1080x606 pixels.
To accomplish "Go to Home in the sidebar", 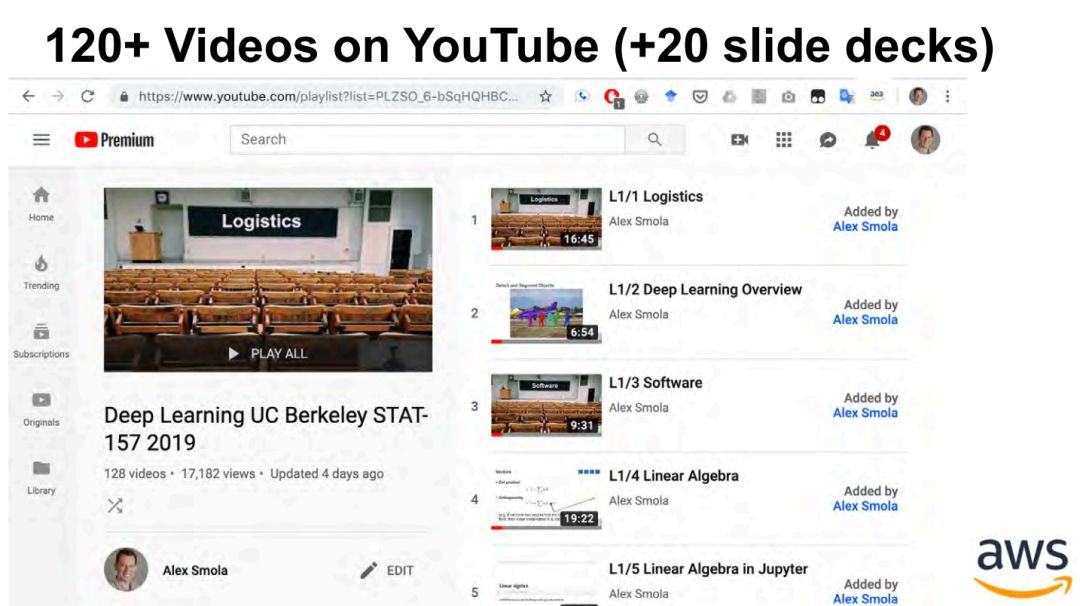I will coord(41,204).
